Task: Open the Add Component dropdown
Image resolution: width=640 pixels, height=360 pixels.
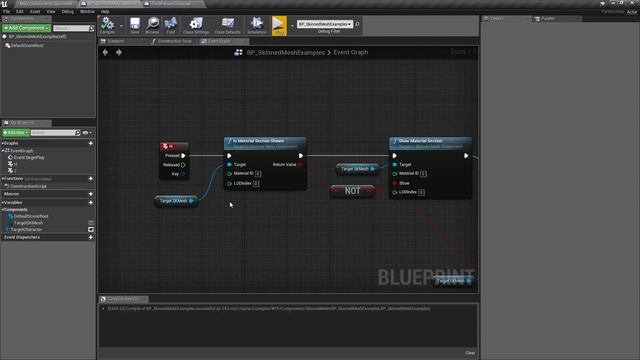Action: click(x=27, y=28)
